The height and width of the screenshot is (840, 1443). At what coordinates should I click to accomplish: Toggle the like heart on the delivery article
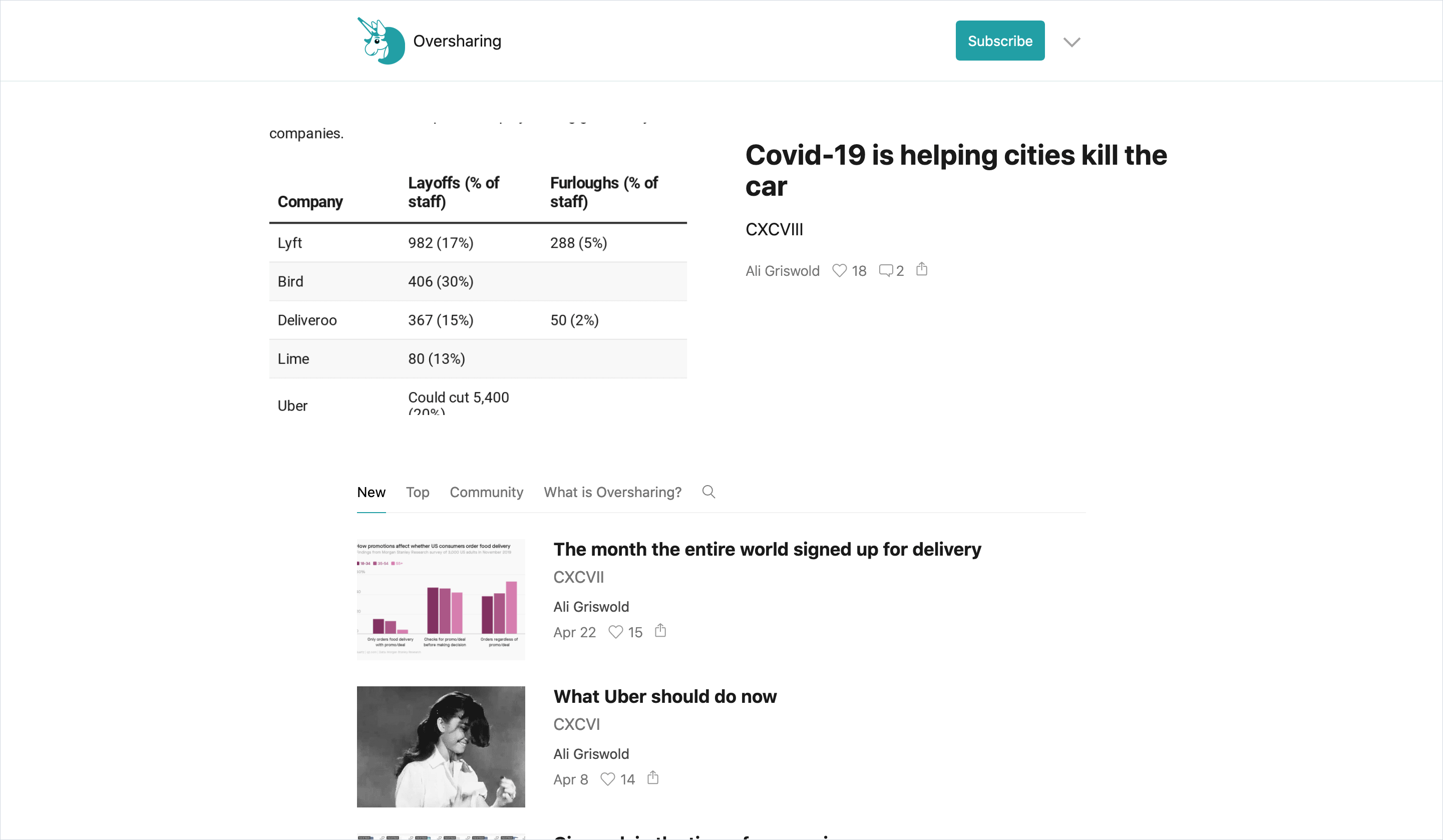click(x=615, y=632)
